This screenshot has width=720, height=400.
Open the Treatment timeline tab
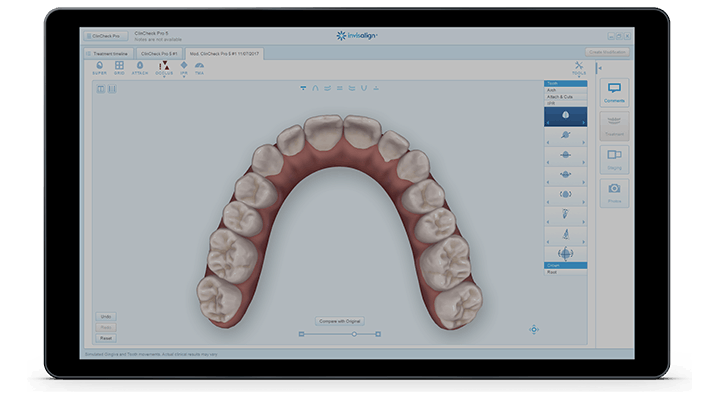click(x=109, y=54)
